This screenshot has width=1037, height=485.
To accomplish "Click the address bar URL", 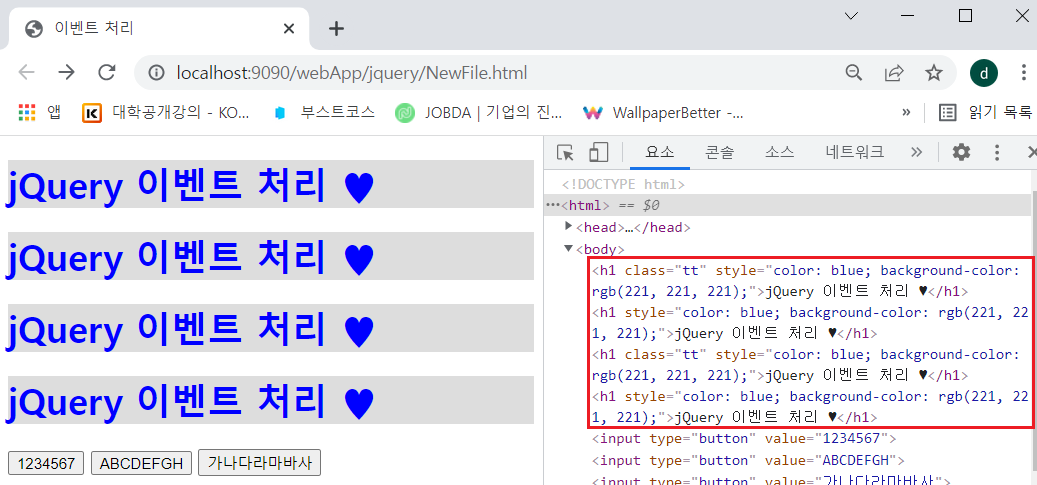I will pyautogui.click(x=352, y=73).
